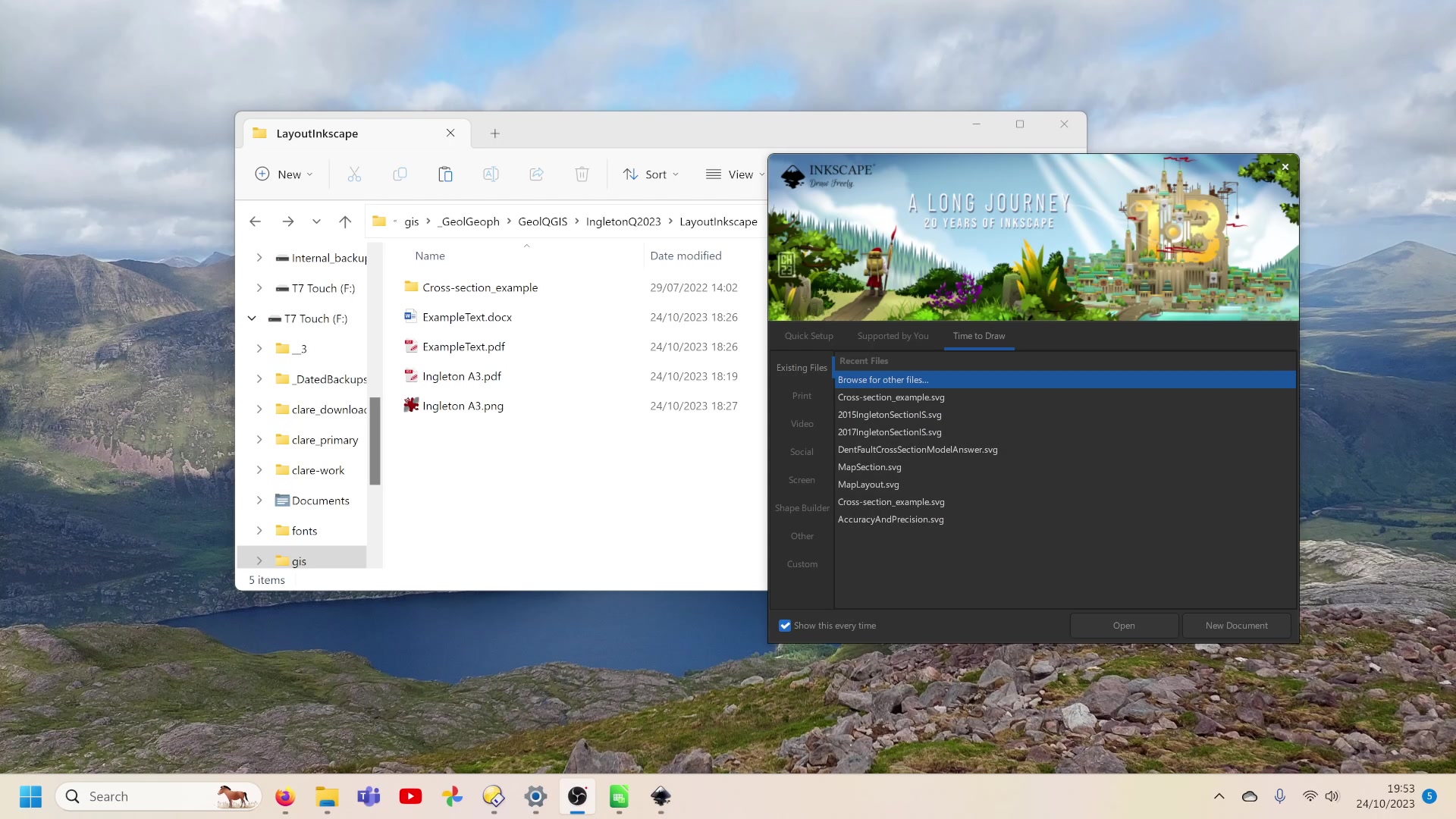Click the Paste clipboard icon
The height and width of the screenshot is (819, 1456).
(x=445, y=174)
